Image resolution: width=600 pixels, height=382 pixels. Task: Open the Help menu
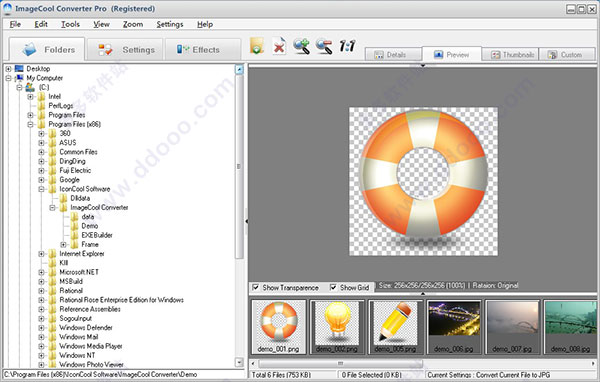(x=205, y=24)
